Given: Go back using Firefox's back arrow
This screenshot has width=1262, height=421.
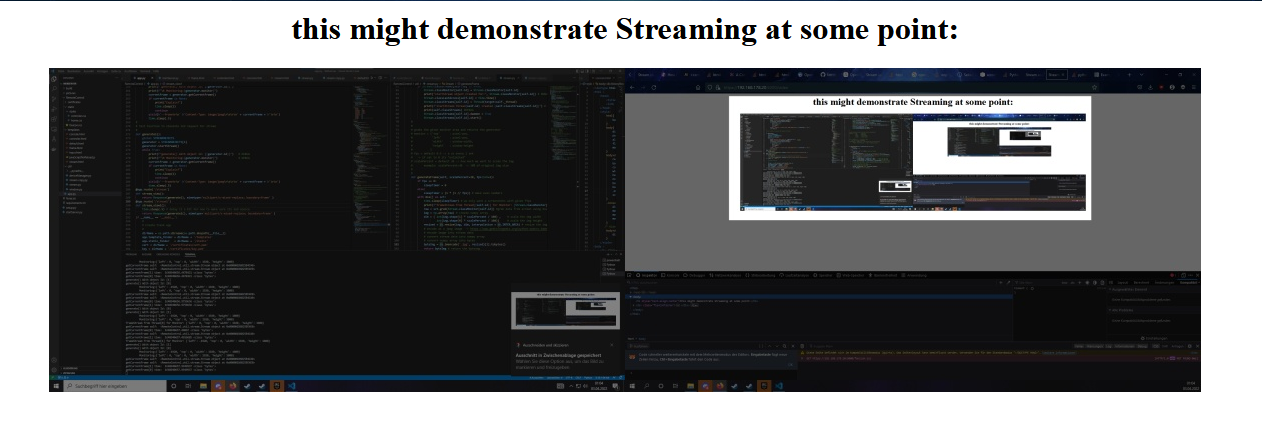Looking at the screenshot, I should click(x=632, y=87).
